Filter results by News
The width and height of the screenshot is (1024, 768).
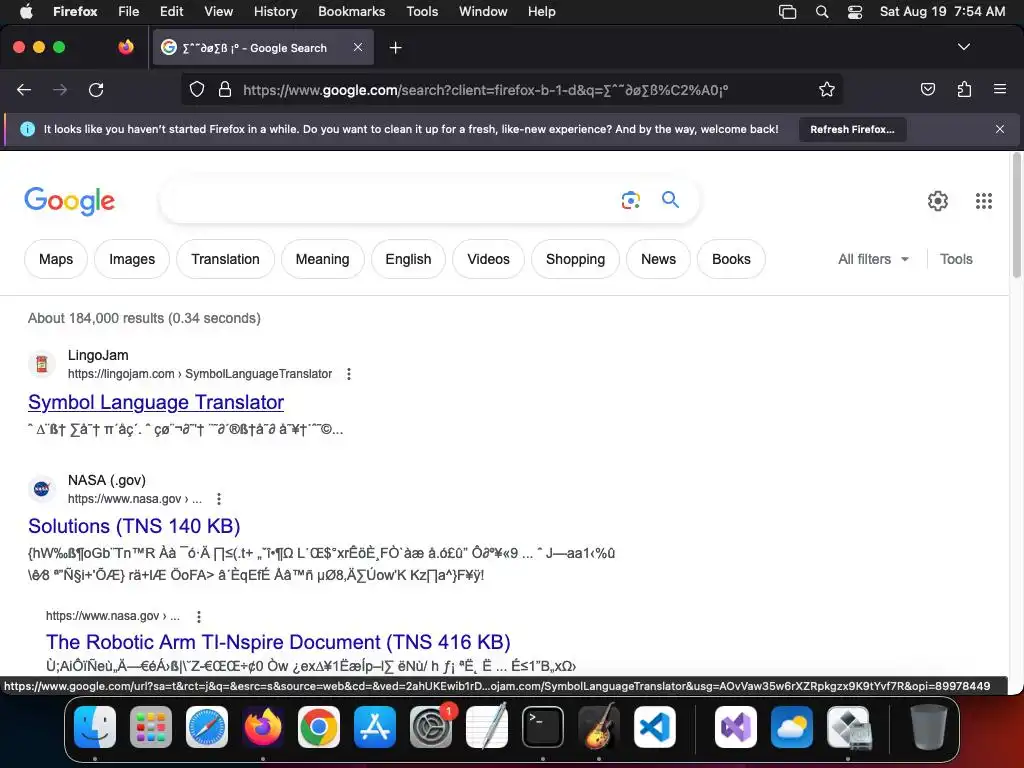(658, 259)
